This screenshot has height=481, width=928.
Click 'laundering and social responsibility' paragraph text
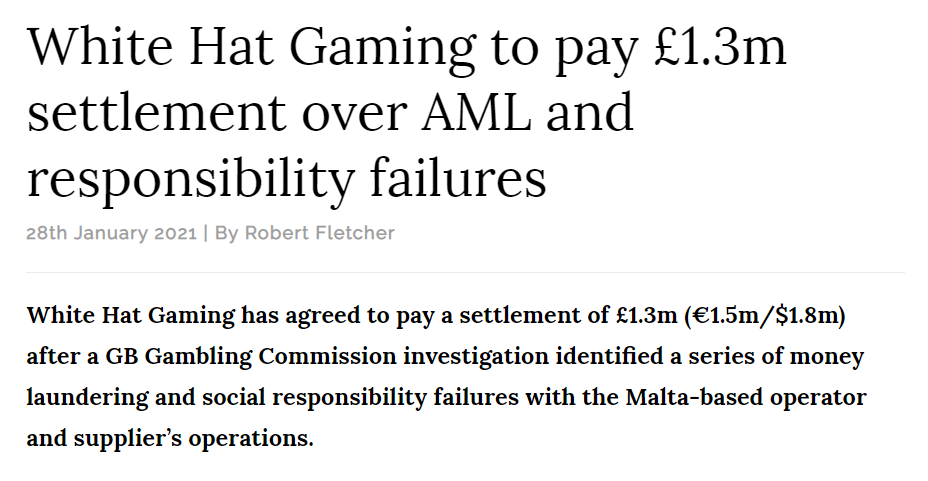point(227,397)
